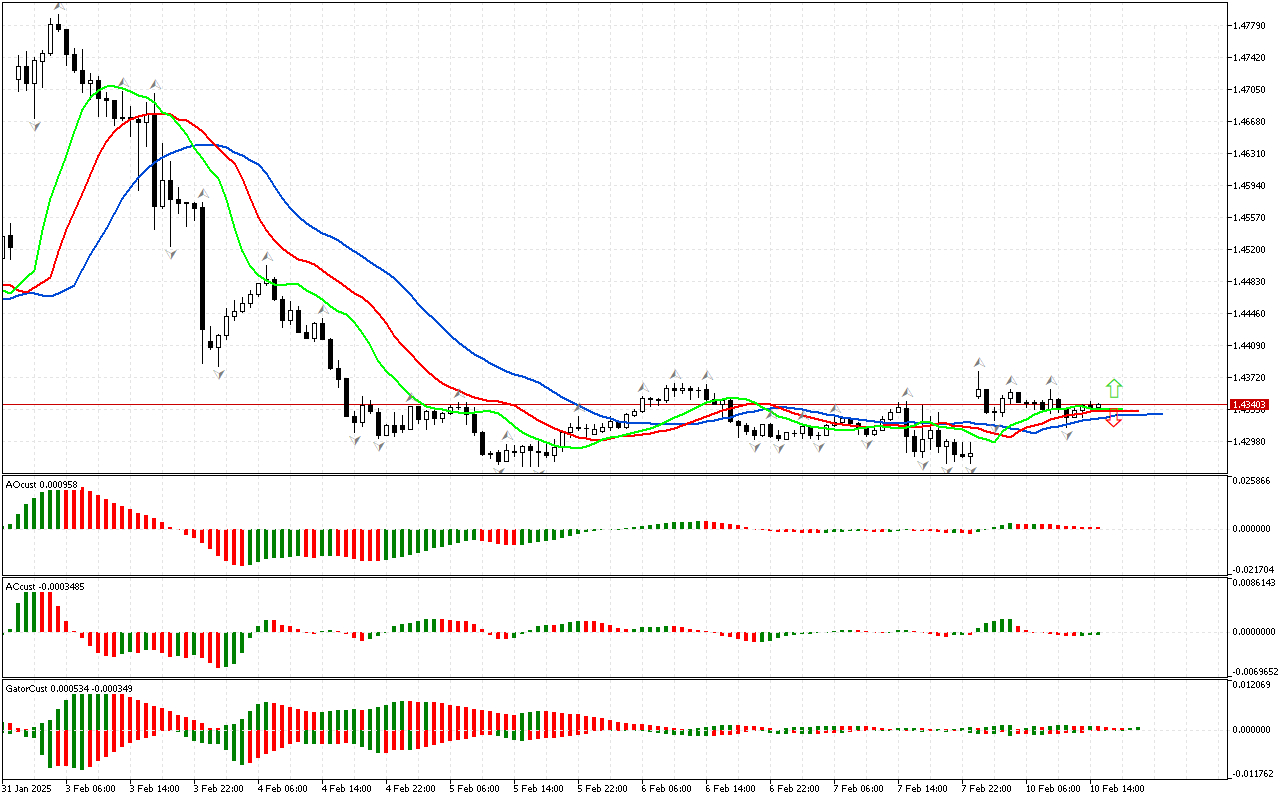
Task: Click the 0.012069 value on GatorCust scale
Action: pos(1252,685)
